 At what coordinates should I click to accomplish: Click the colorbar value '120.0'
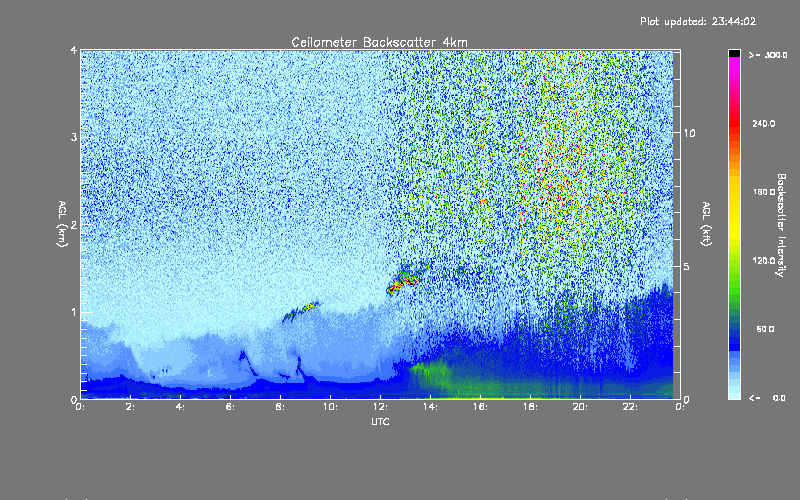pyautogui.click(x=764, y=260)
